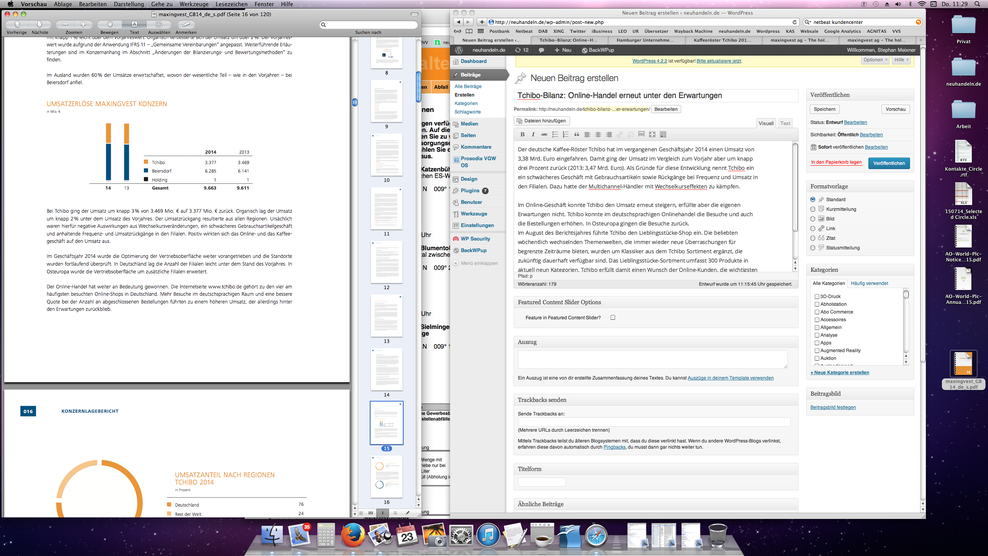Switch to the Text editor tab
Screen dimensions: 988x556
click(x=784, y=124)
